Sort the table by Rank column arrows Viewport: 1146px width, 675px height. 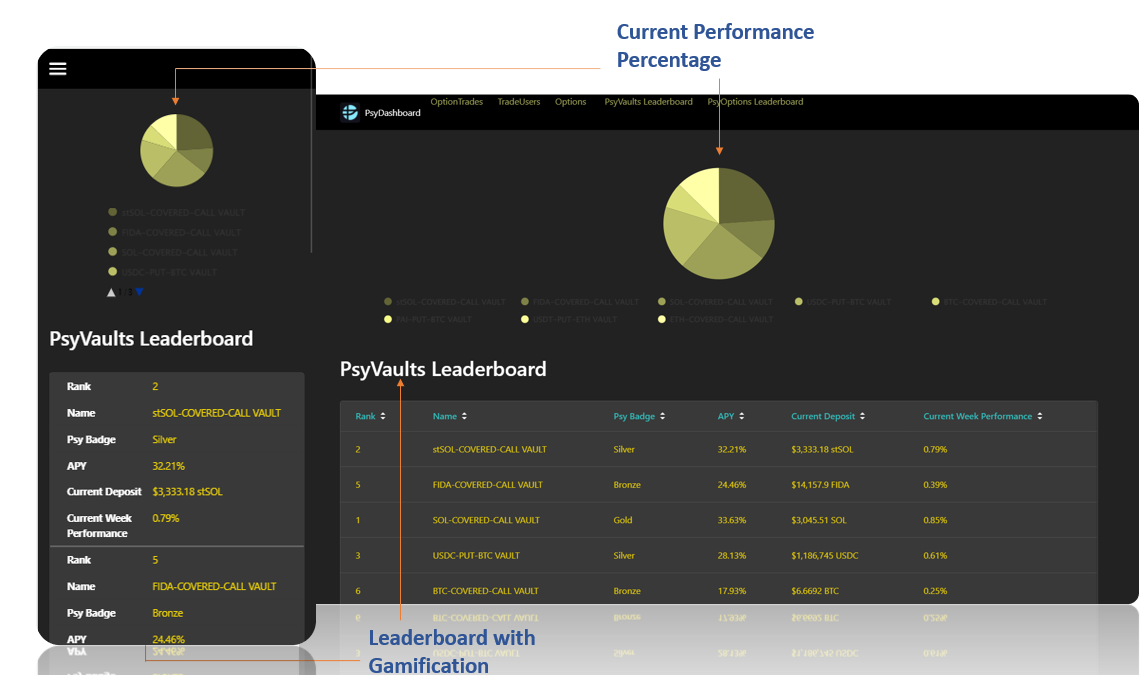tap(383, 416)
